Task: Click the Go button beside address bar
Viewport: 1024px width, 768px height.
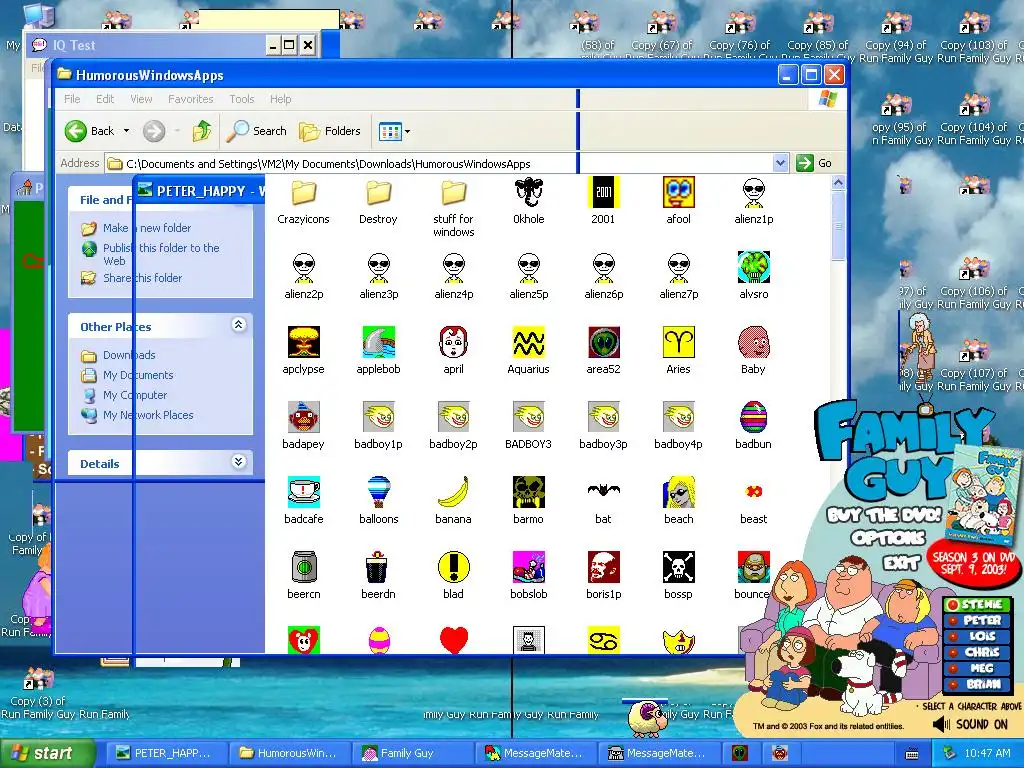Action: click(x=814, y=163)
